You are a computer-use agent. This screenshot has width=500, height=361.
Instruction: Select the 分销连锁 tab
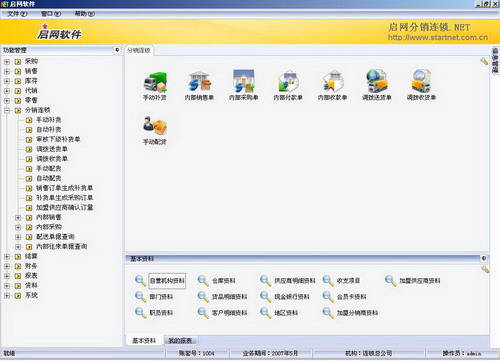pyautogui.click(x=139, y=50)
